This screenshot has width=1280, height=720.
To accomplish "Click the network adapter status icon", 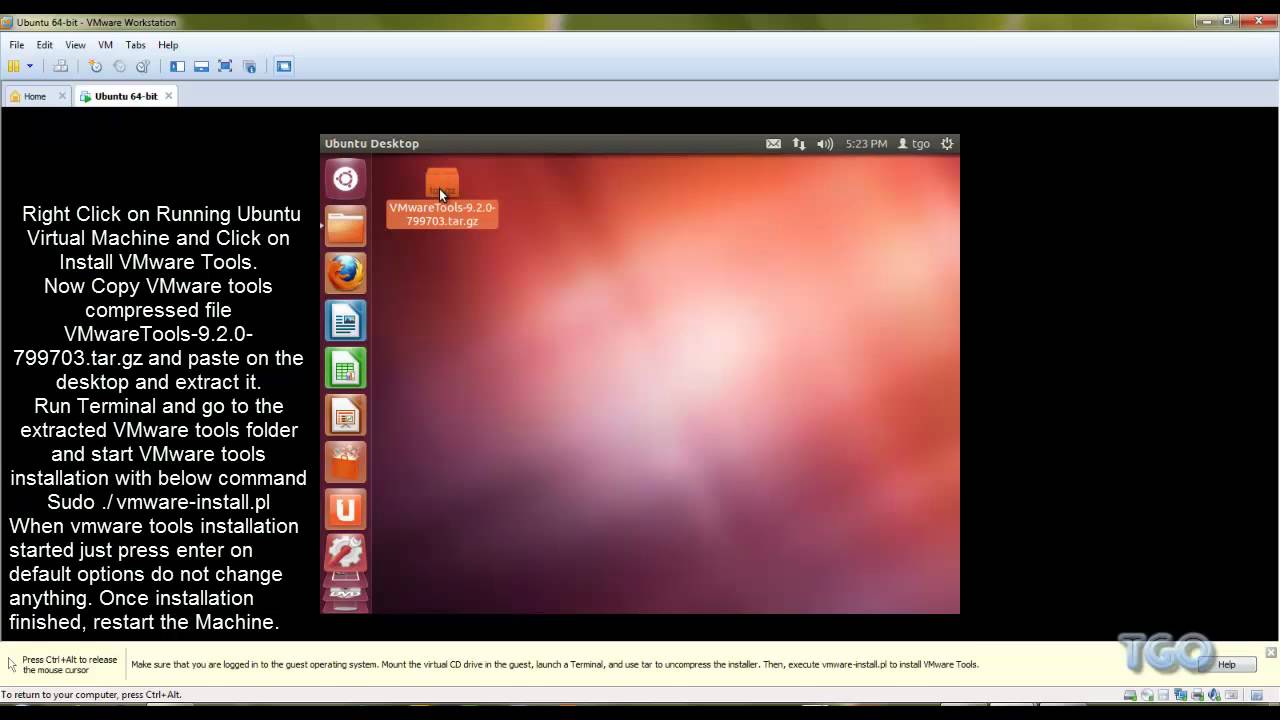I will (1181, 695).
